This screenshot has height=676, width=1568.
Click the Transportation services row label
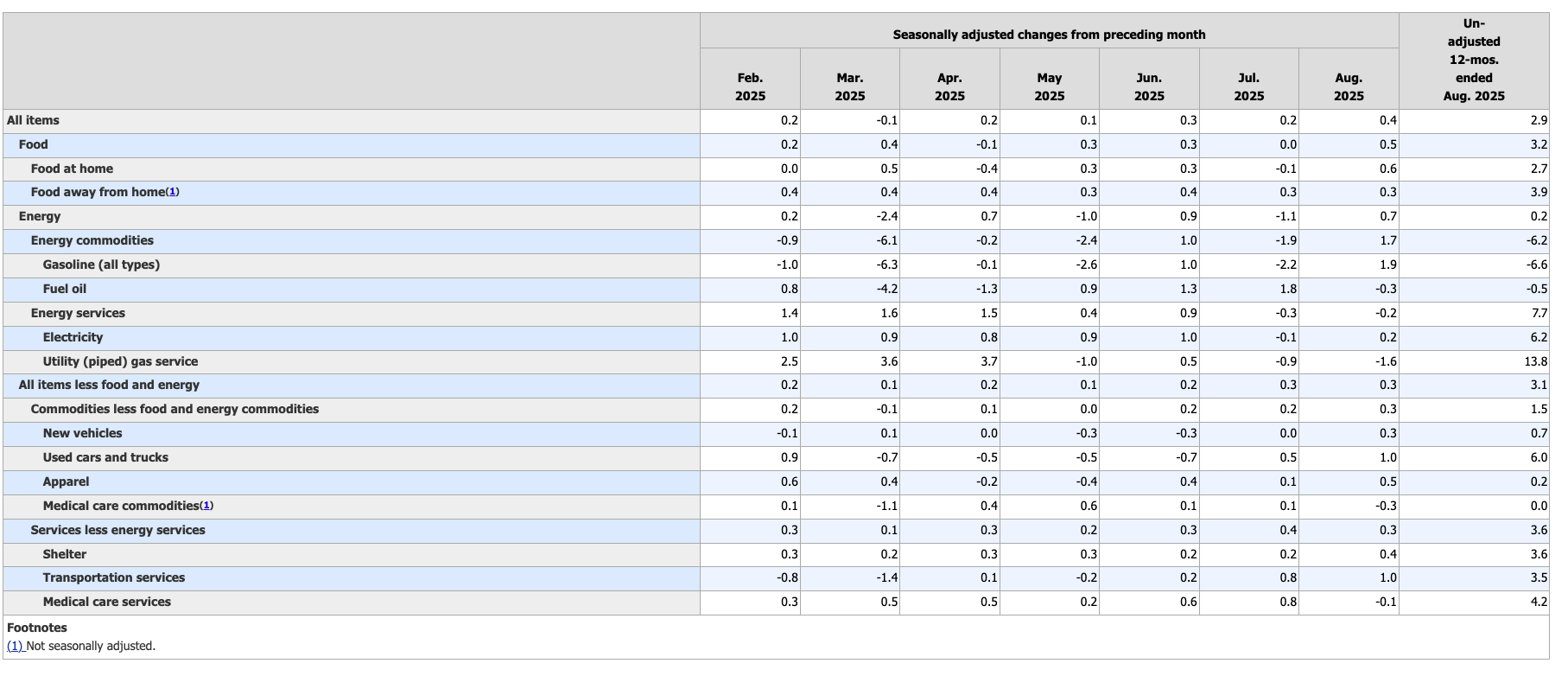point(114,577)
